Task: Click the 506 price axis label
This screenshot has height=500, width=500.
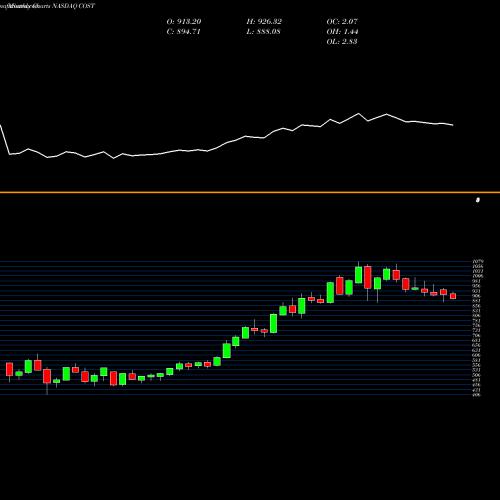Action: pyautogui.click(x=477, y=375)
